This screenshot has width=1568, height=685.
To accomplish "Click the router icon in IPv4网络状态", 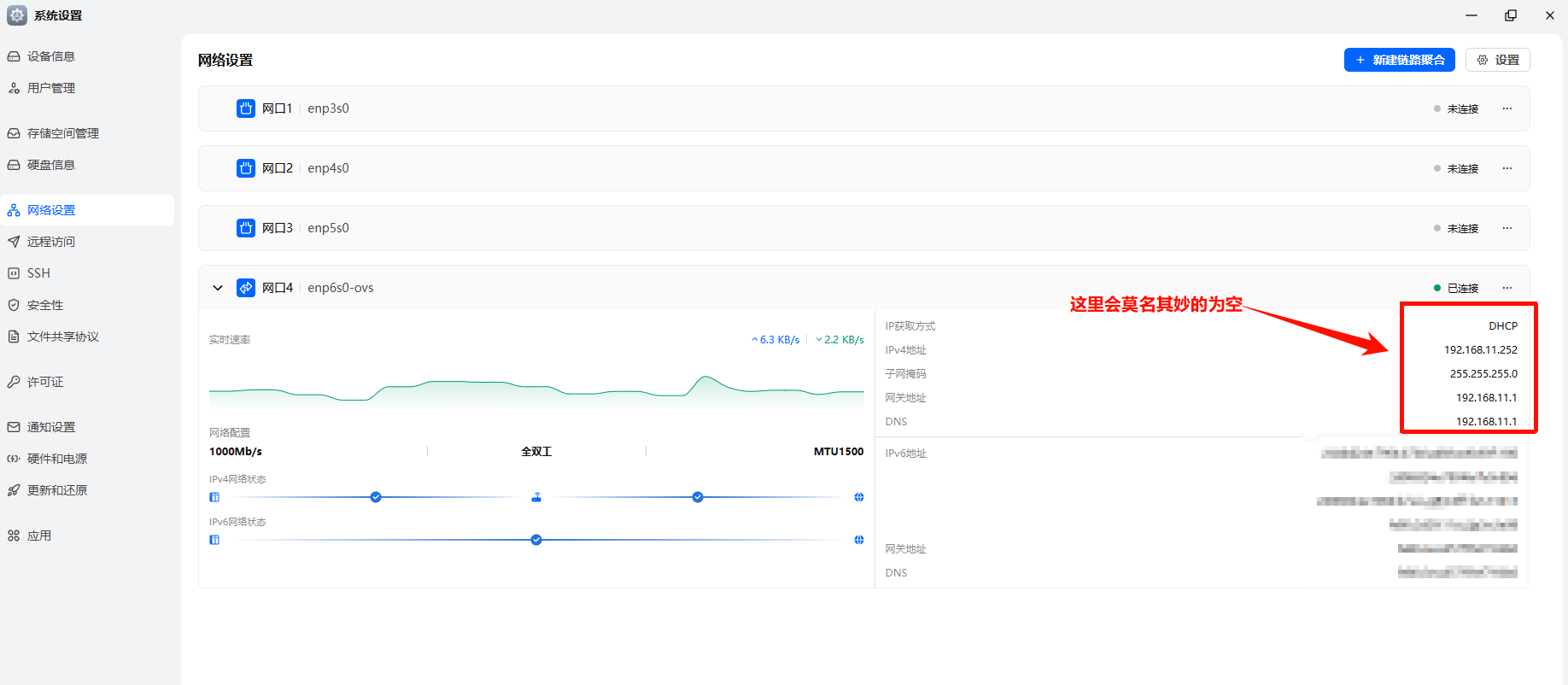I will pos(536,497).
